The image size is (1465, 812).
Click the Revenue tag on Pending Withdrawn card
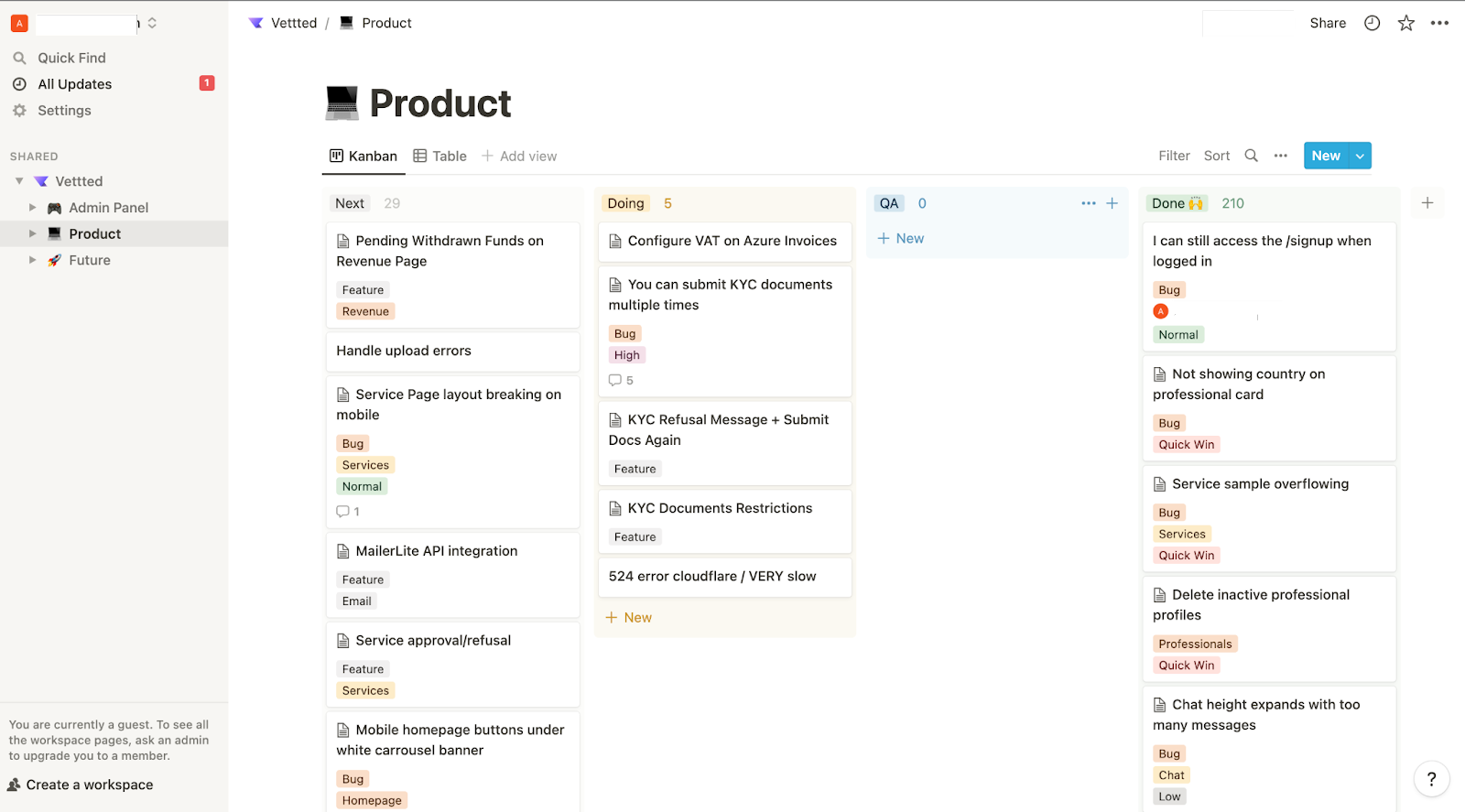tap(365, 311)
